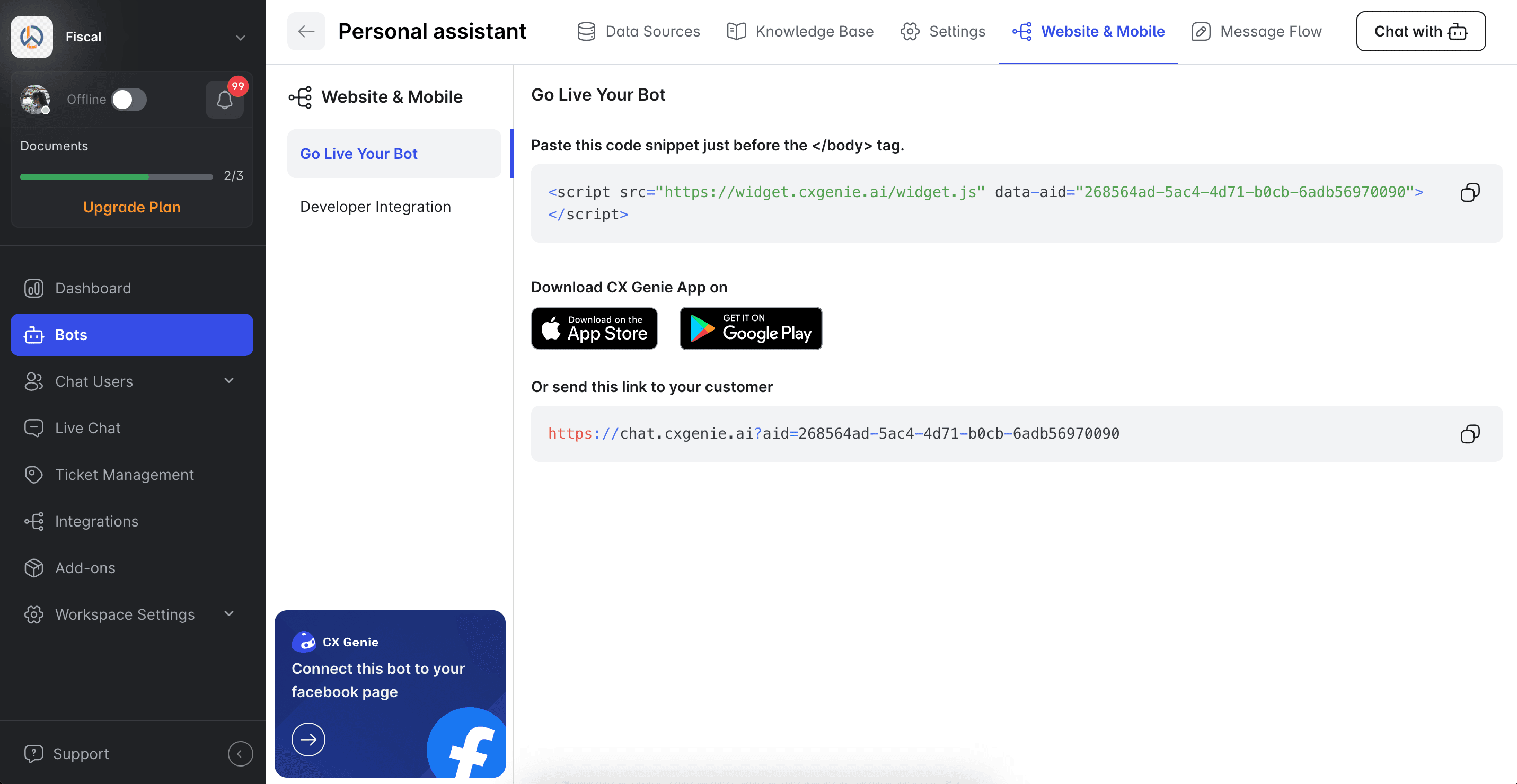Click the Website & Mobile panel heading icon
Image resolution: width=1517 pixels, height=784 pixels.
coord(301,97)
